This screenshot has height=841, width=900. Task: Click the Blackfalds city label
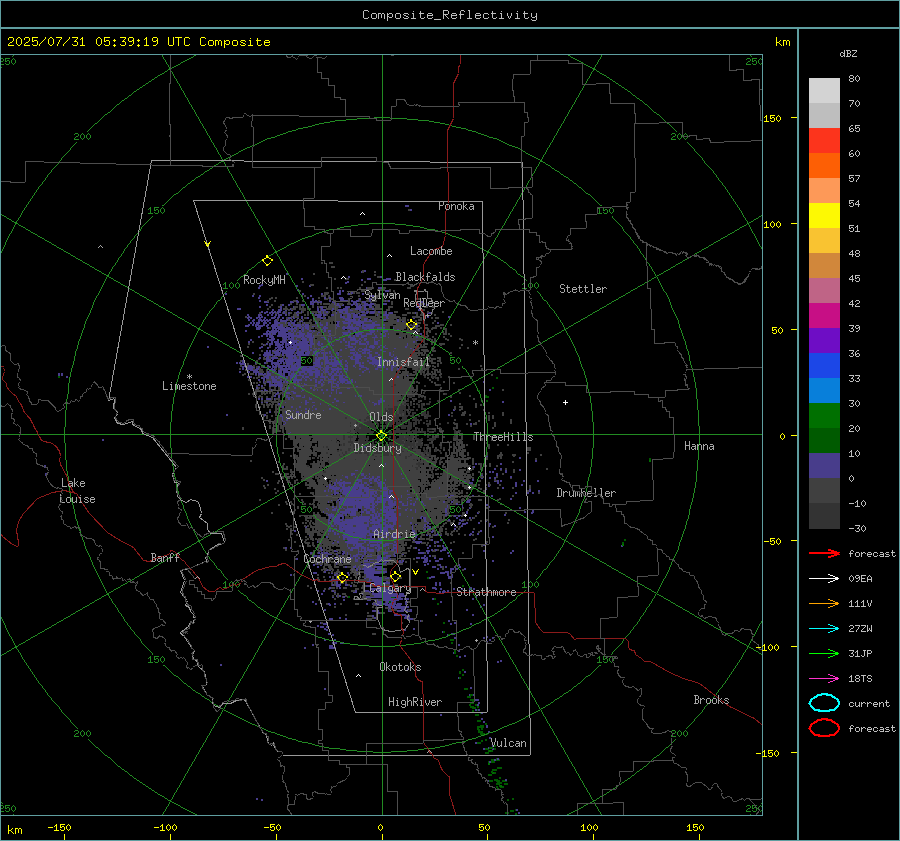click(425, 277)
